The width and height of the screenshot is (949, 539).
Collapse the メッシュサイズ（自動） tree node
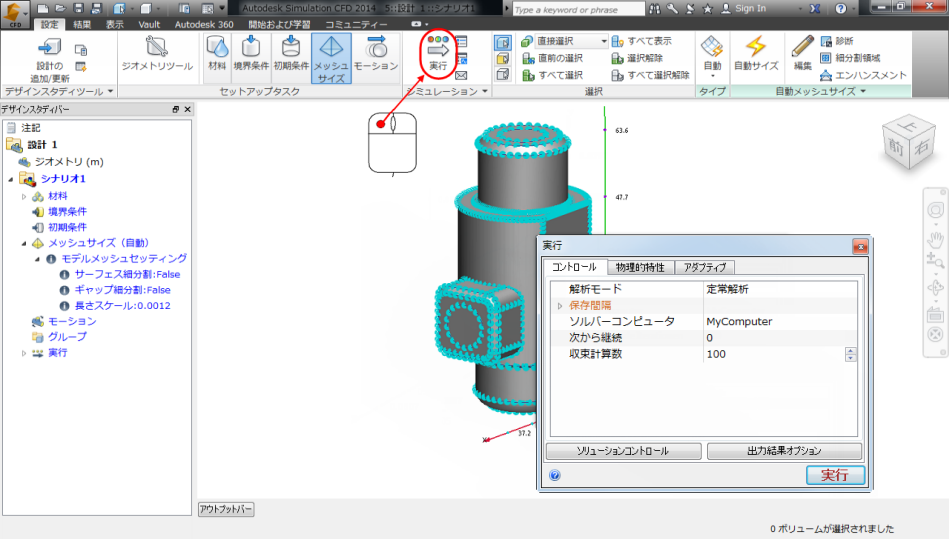pyautogui.click(x=24, y=243)
